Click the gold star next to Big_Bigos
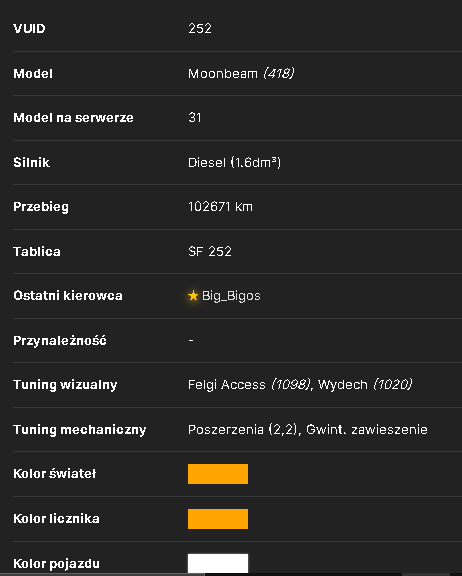This screenshot has width=462, height=576. click(x=193, y=295)
